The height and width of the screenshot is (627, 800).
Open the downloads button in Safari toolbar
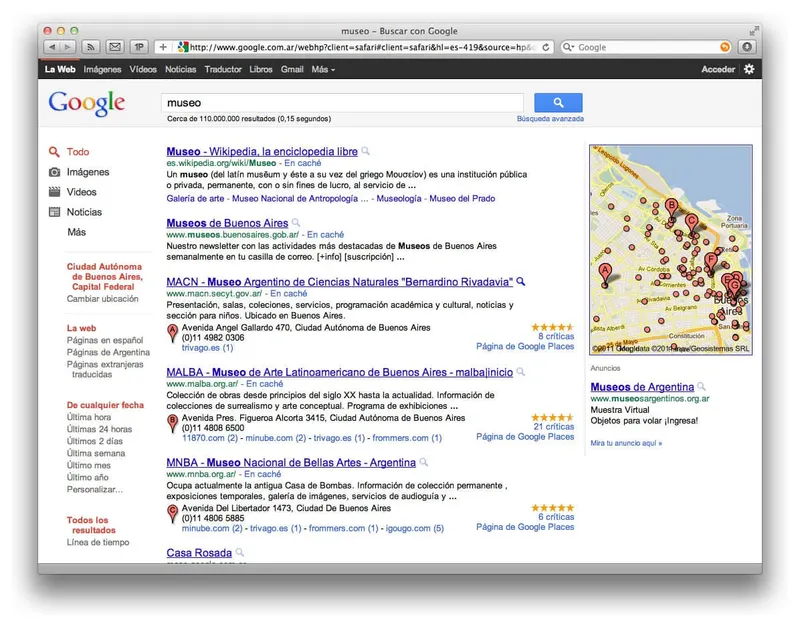coord(747,47)
